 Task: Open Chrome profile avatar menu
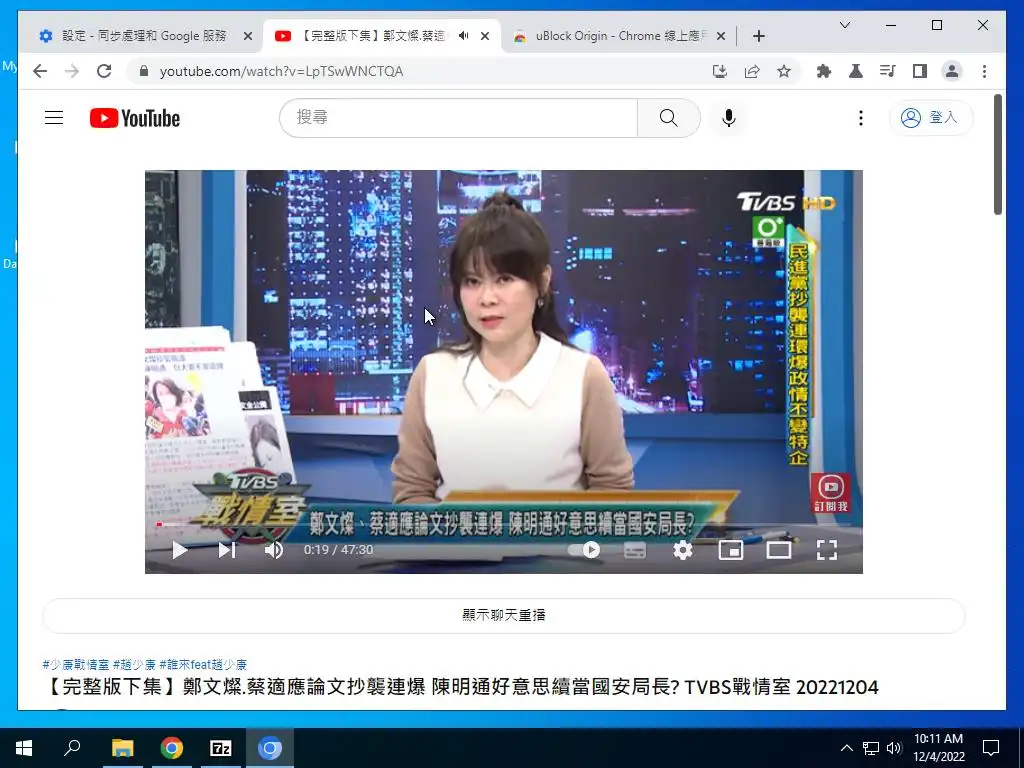(x=952, y=71)
